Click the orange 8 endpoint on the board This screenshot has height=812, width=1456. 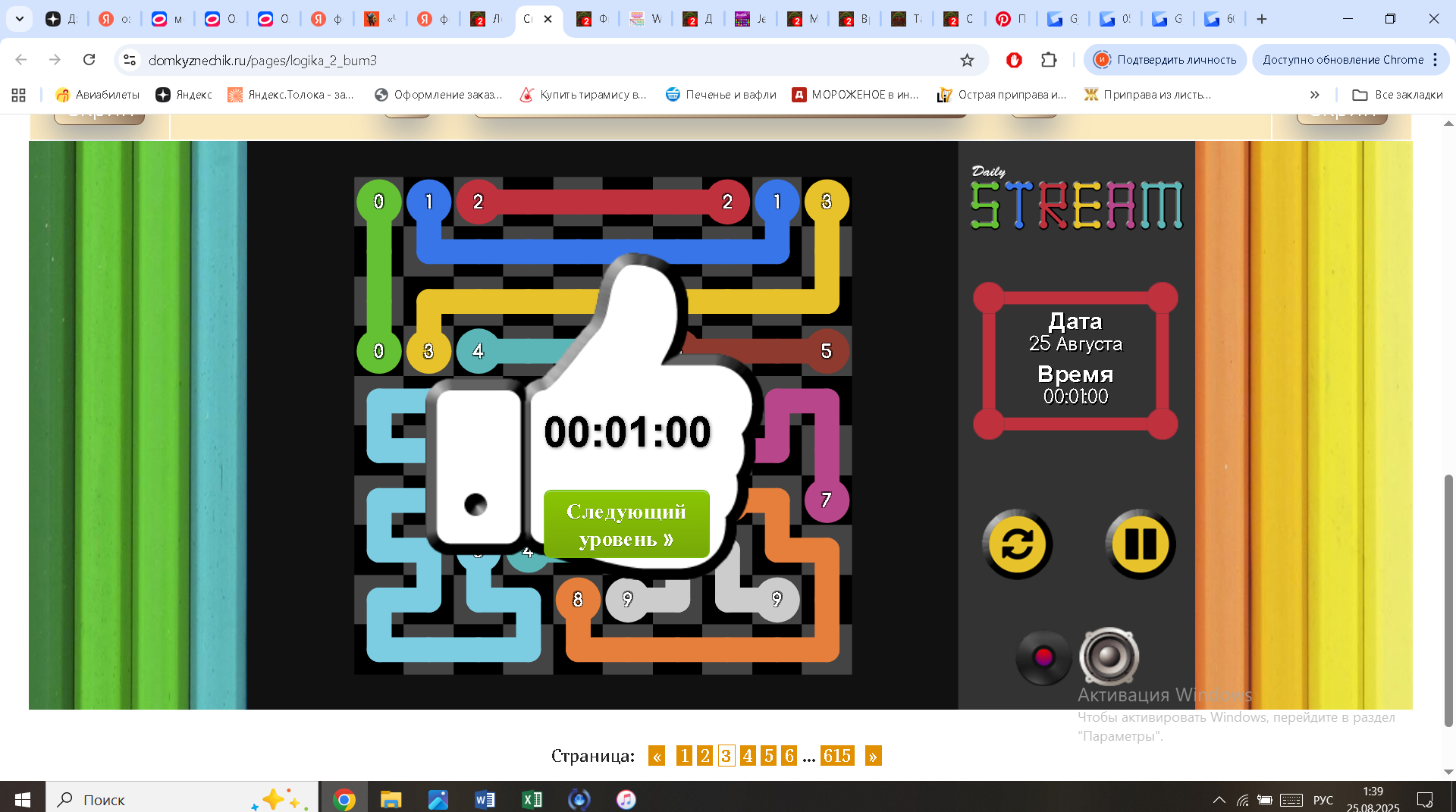point(578,600)
